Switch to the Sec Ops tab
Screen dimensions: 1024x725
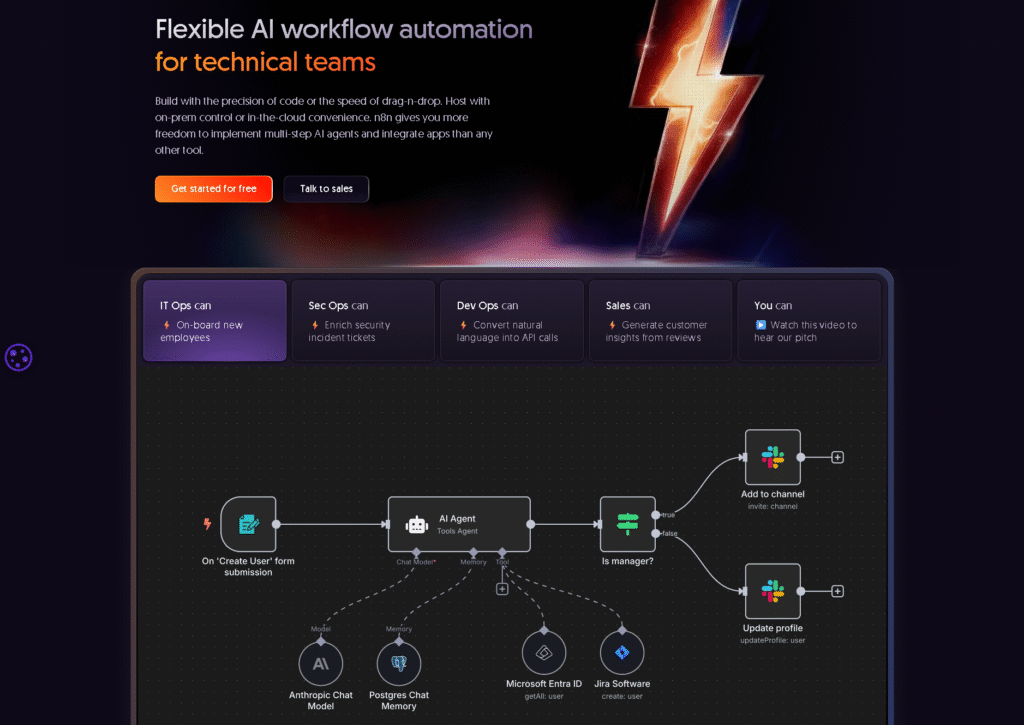pyautogui.click(x=362, y=320)
